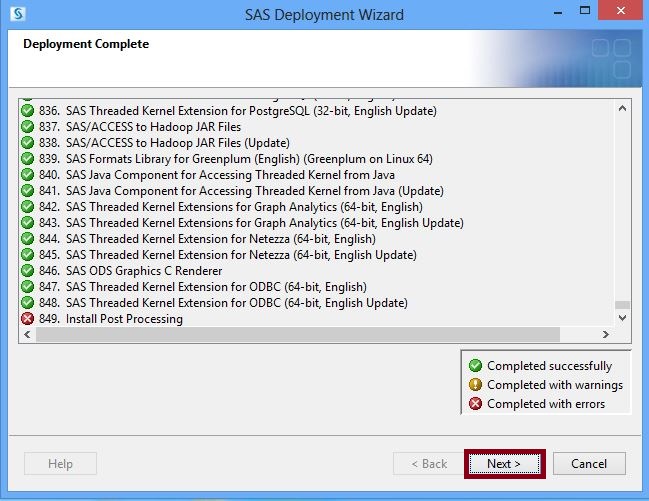Click green check icon for item 847
This screenshot has width=649, height=501.
(x=27, y=287)
